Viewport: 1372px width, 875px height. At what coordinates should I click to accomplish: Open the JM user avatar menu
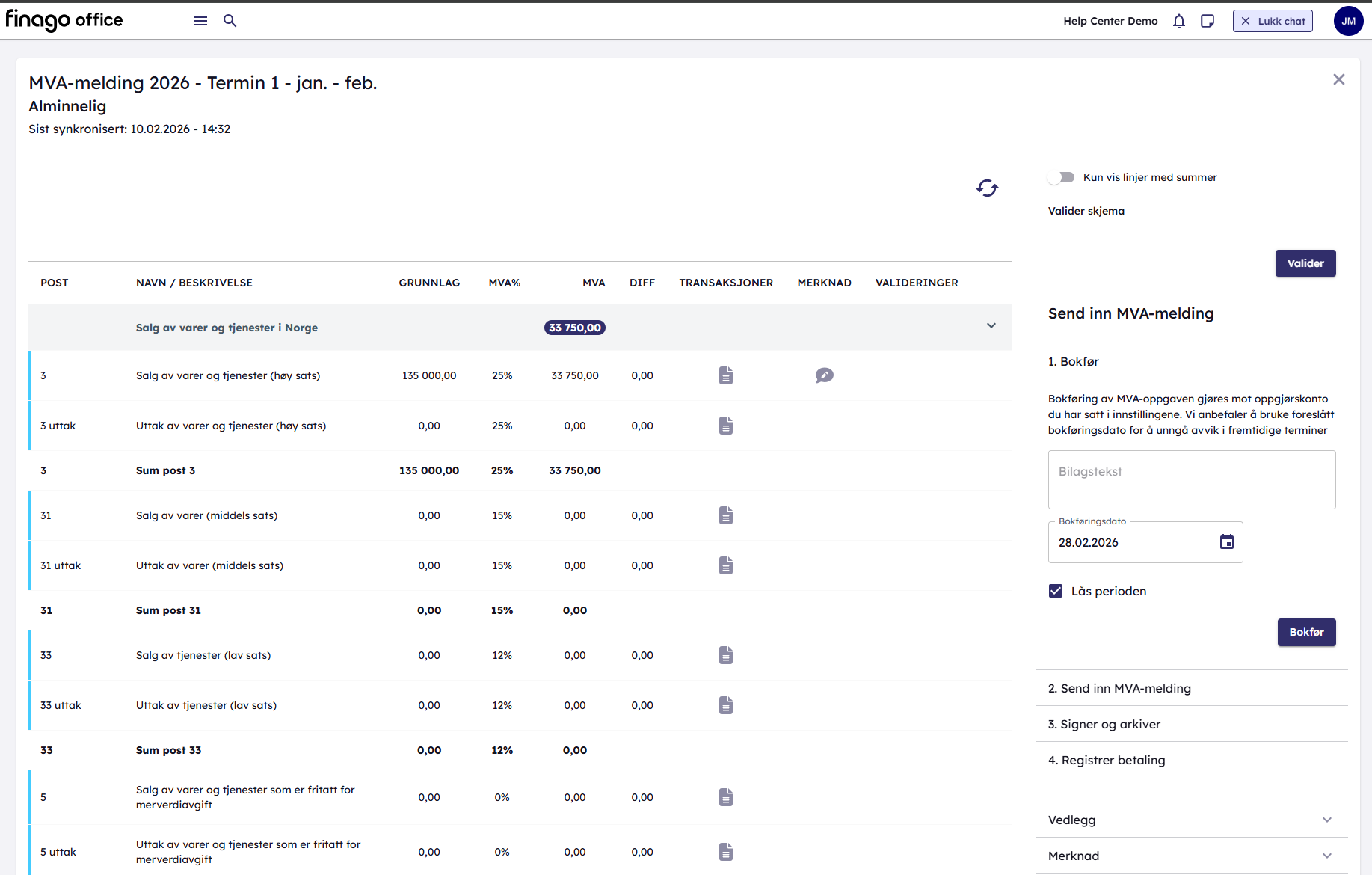coord(1348,21)
